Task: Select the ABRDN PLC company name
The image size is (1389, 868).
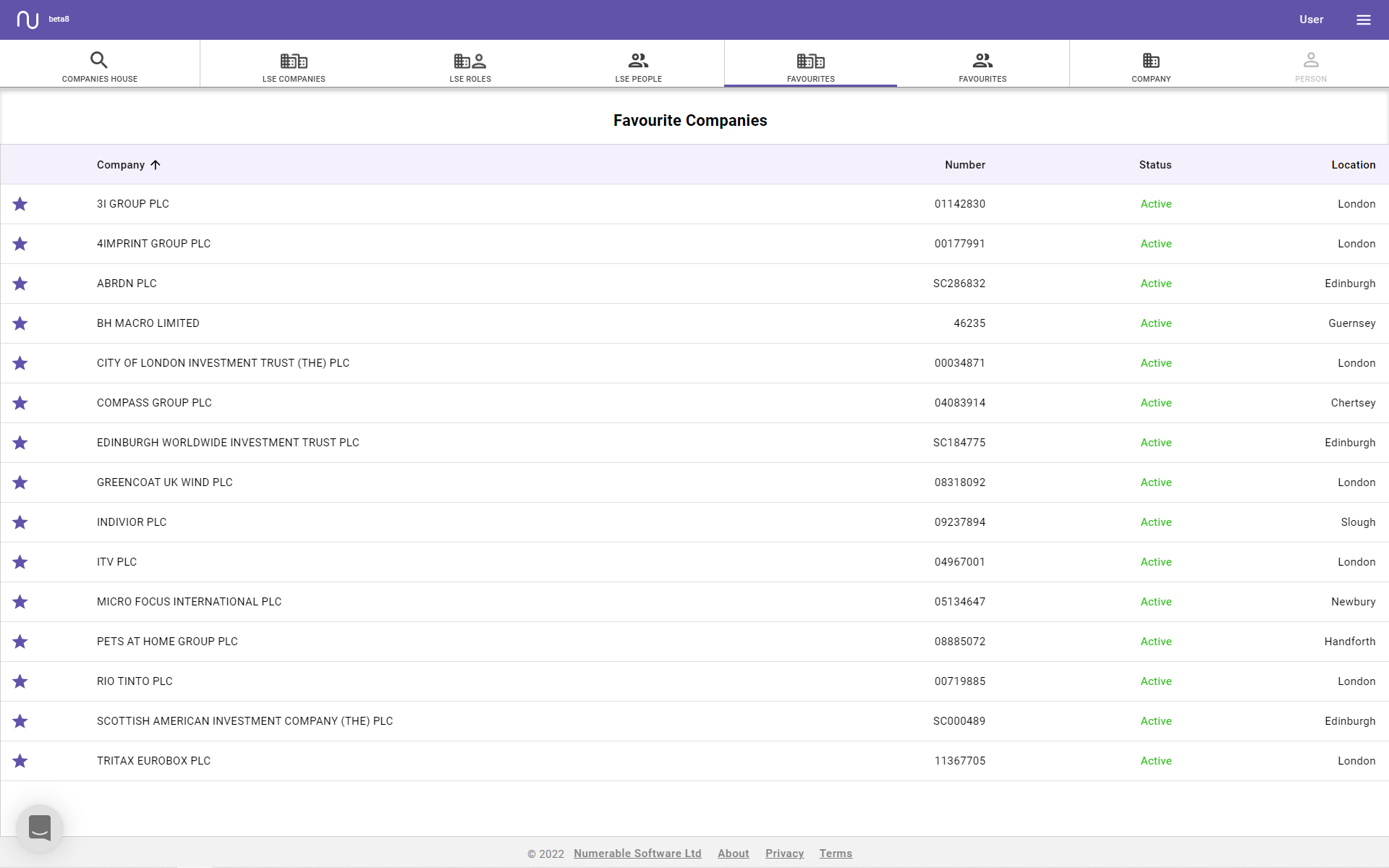Action: click(127, 284)
